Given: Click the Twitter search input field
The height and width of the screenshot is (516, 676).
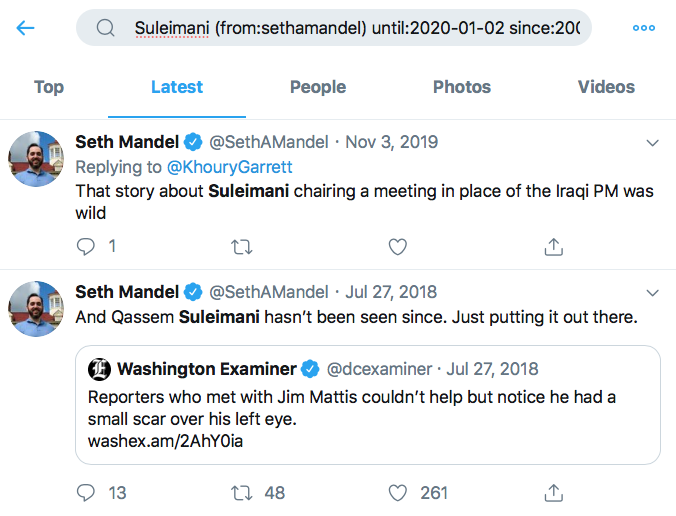Looking at the screenshot, I should tap(340, 28).
